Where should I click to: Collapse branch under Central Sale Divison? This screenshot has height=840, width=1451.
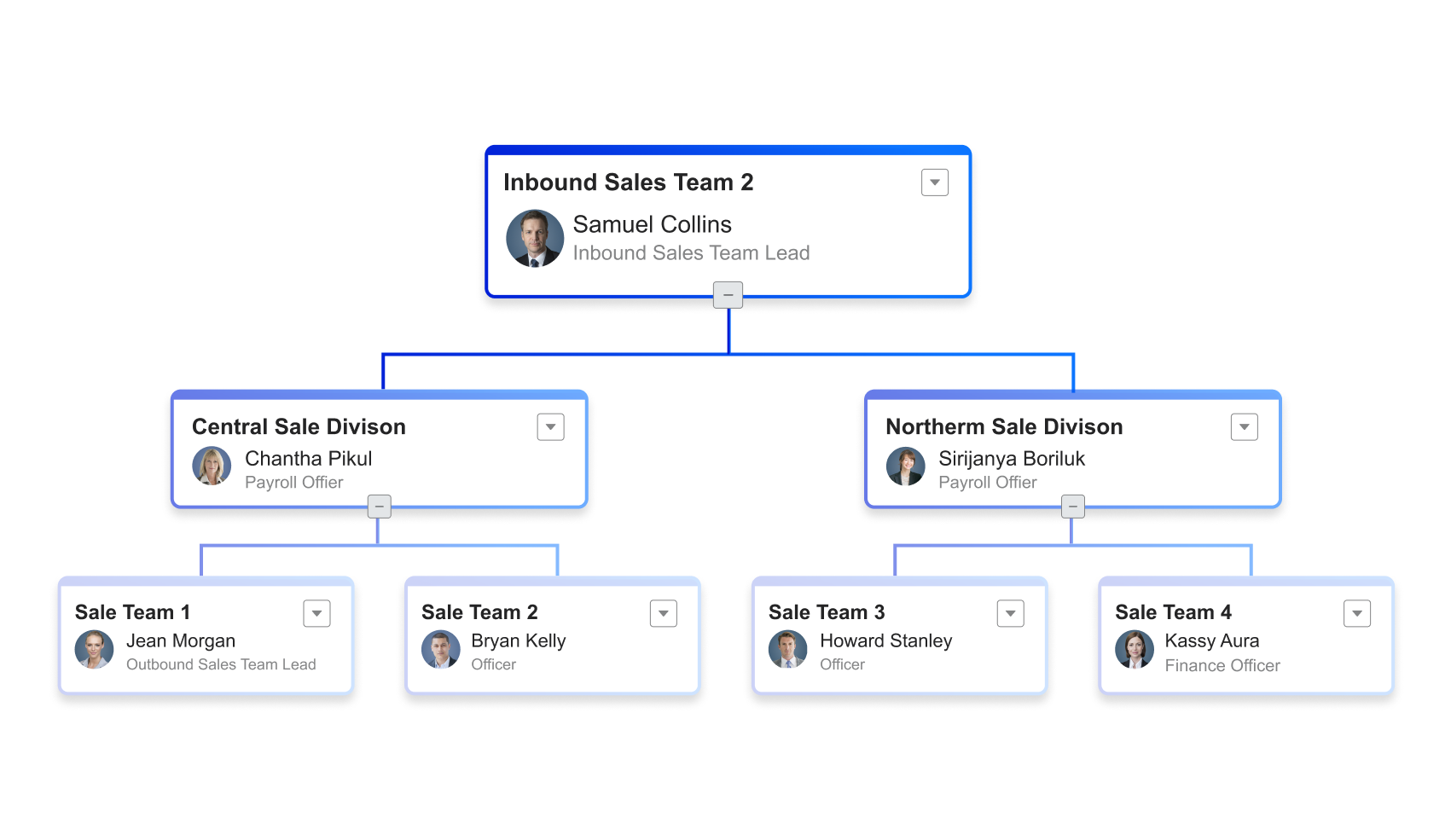[x=379, y=506]
